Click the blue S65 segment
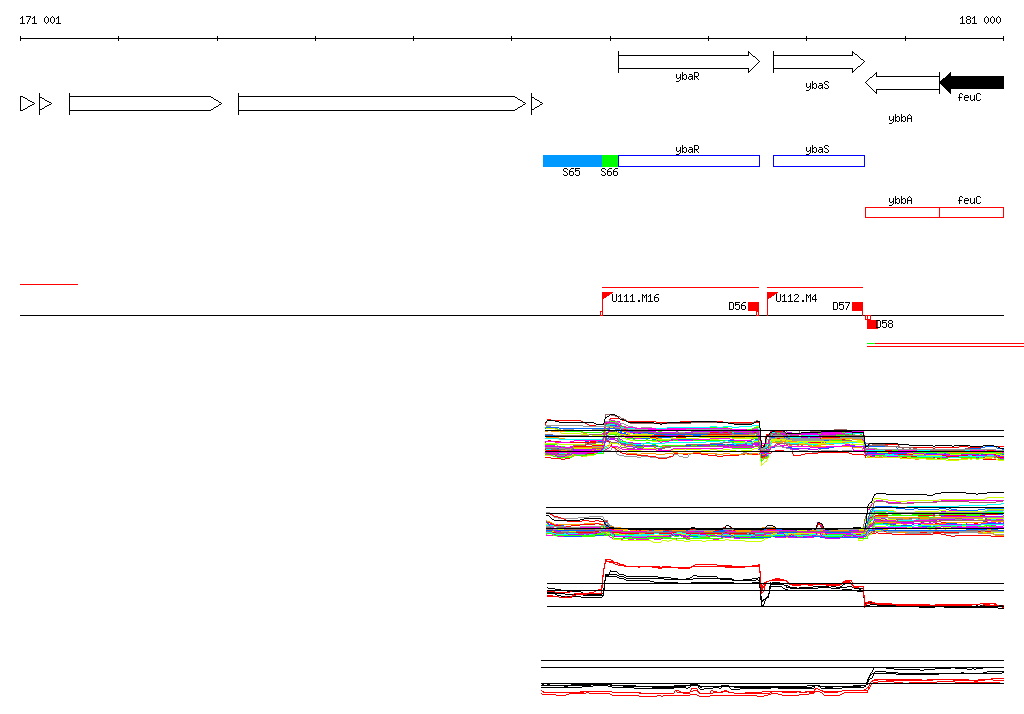Viewport: 1024px width, 714px height. tap(572, 161)
